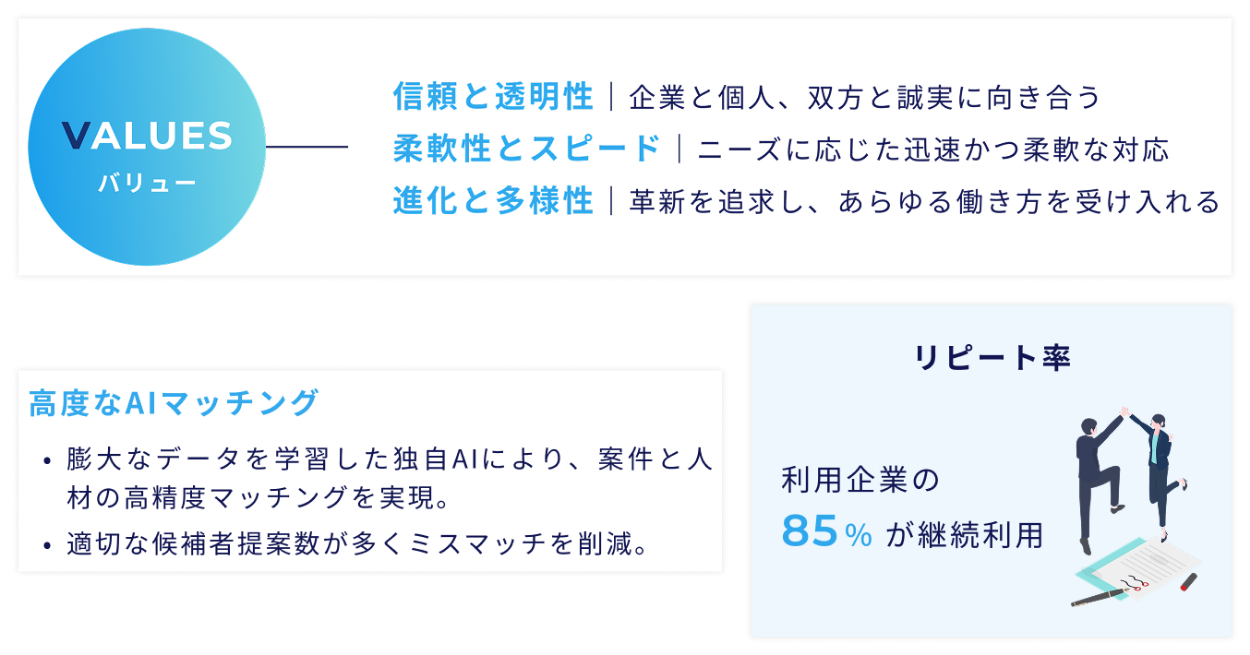Viewport: 1250px width, 655px height.
Task: Select the 柔軟性とスピード heading
Action: point(527,149)
